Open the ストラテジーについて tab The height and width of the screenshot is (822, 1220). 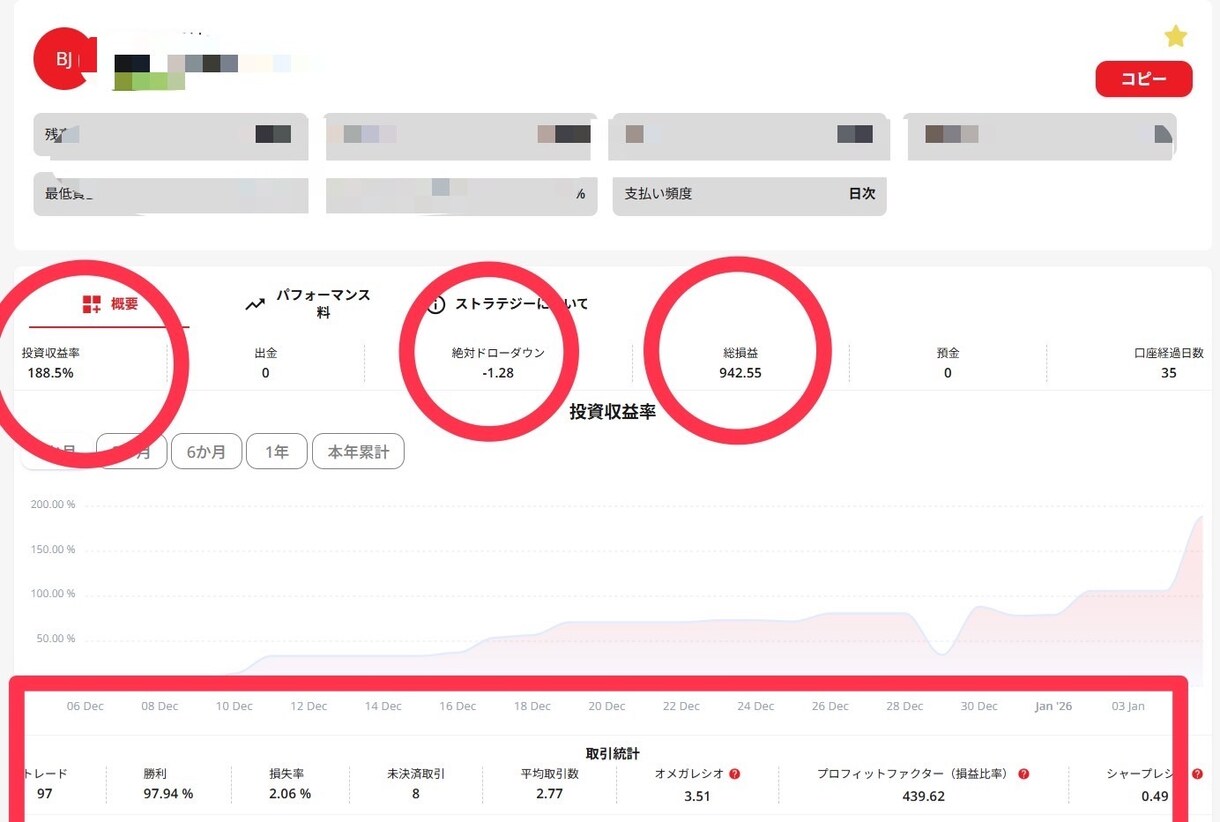(x=508, y=304)
